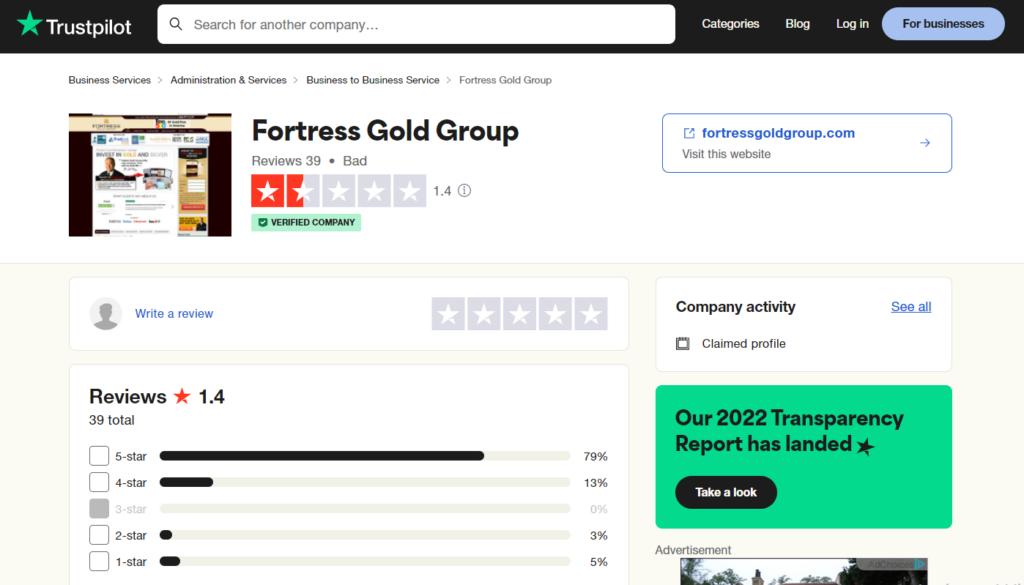Click the red star next to Reviews 1.4
This screenshot has width=1024, height=585.
click(182, 396)
